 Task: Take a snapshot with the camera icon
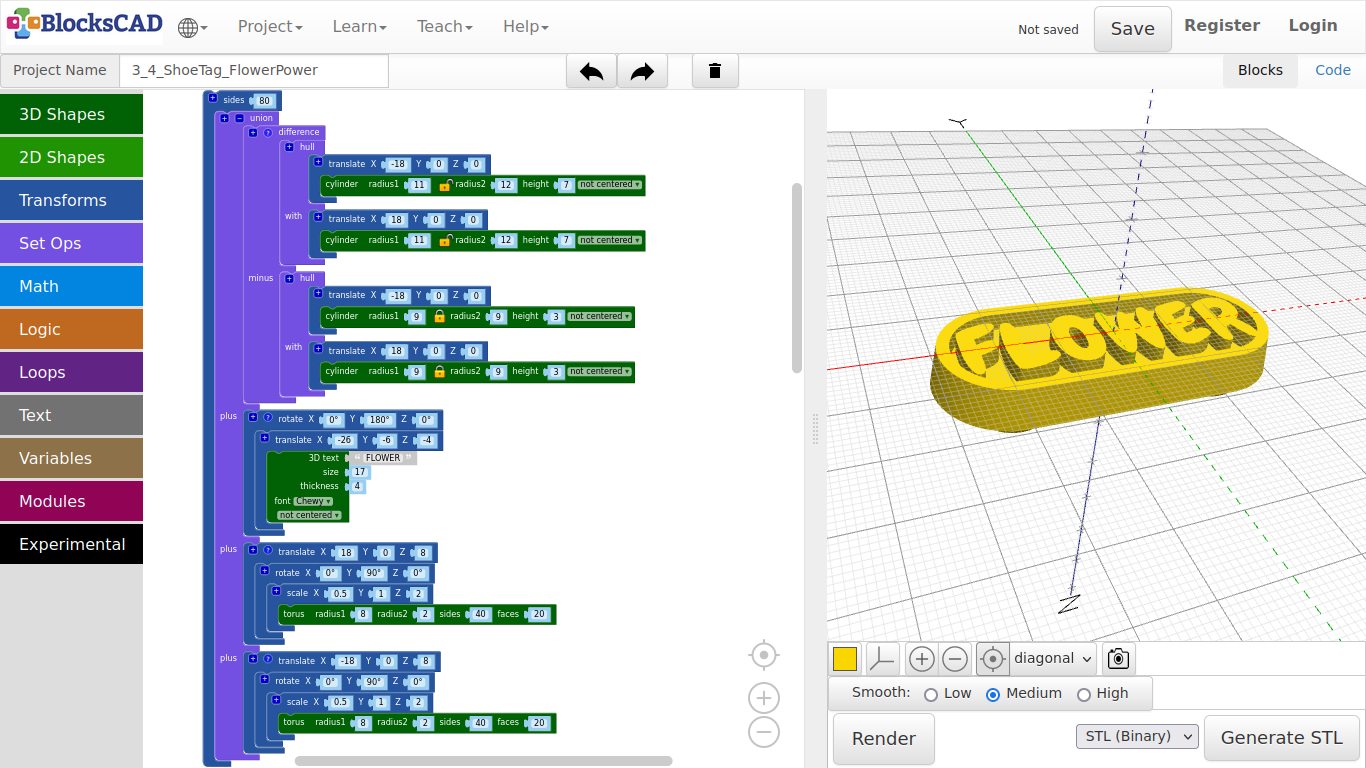pos(1118,659)
